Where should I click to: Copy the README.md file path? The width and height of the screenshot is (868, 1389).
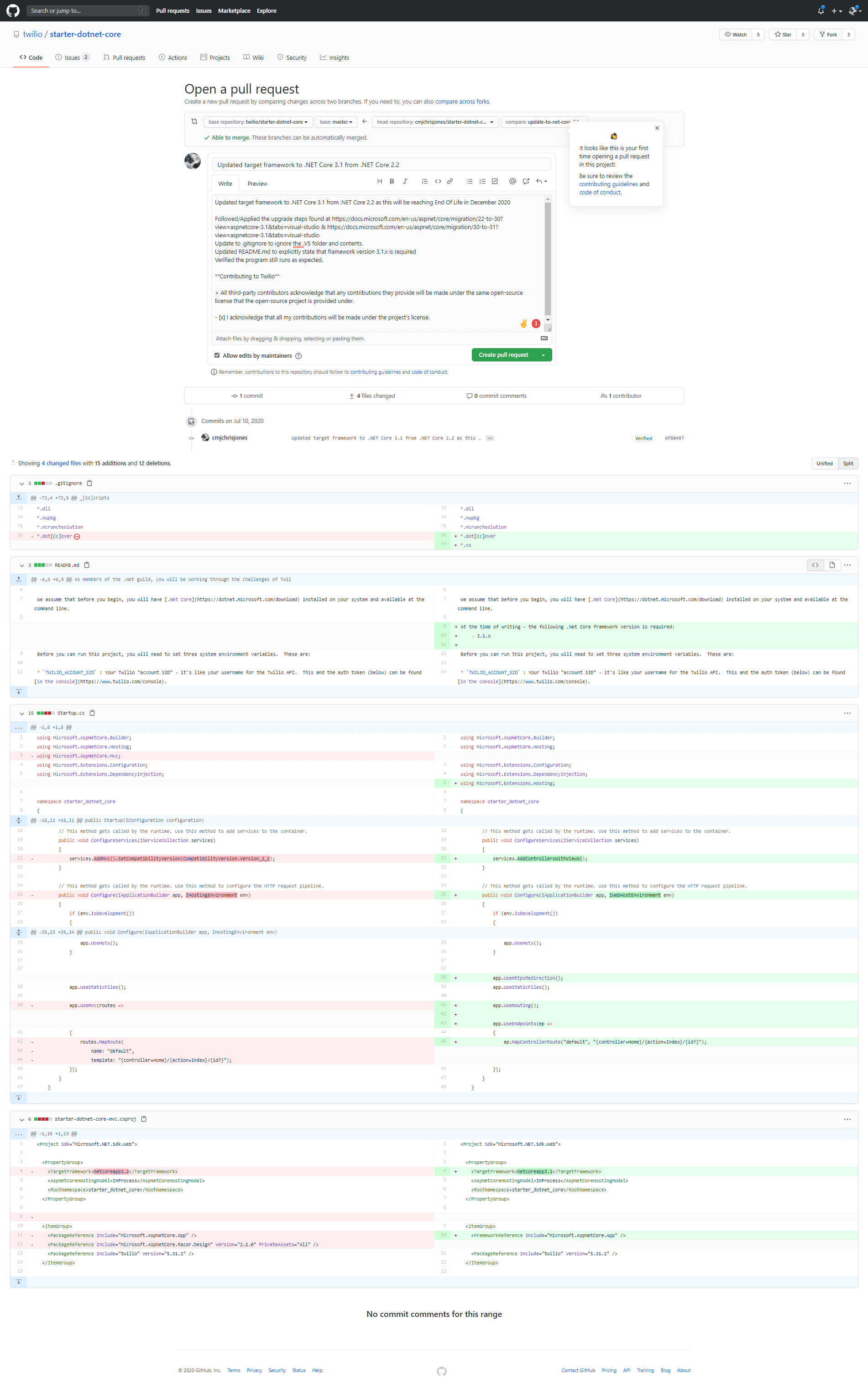point(87,565)
